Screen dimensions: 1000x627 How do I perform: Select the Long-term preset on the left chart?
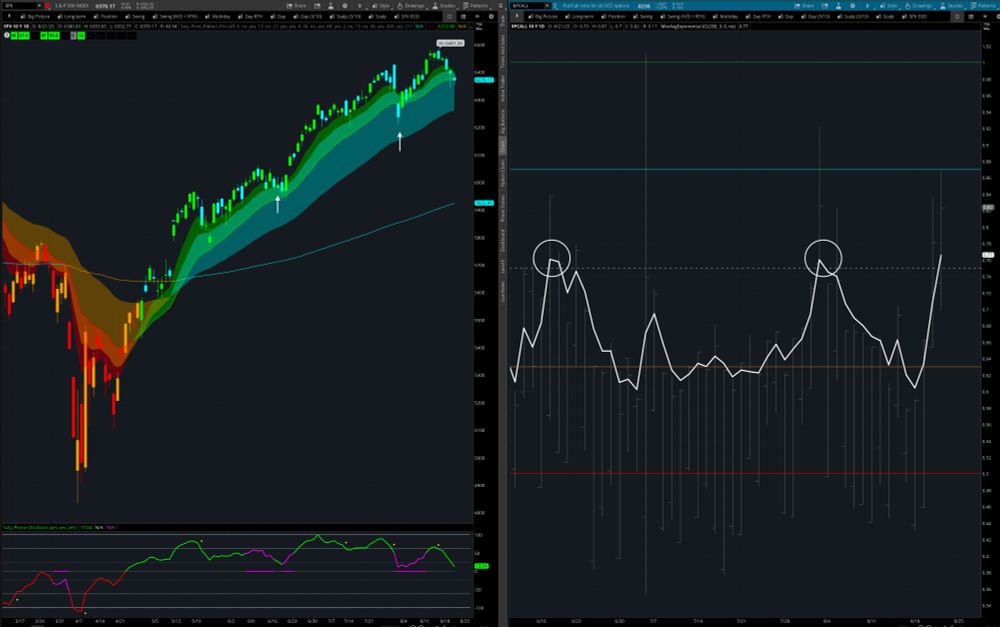(71, 16)
